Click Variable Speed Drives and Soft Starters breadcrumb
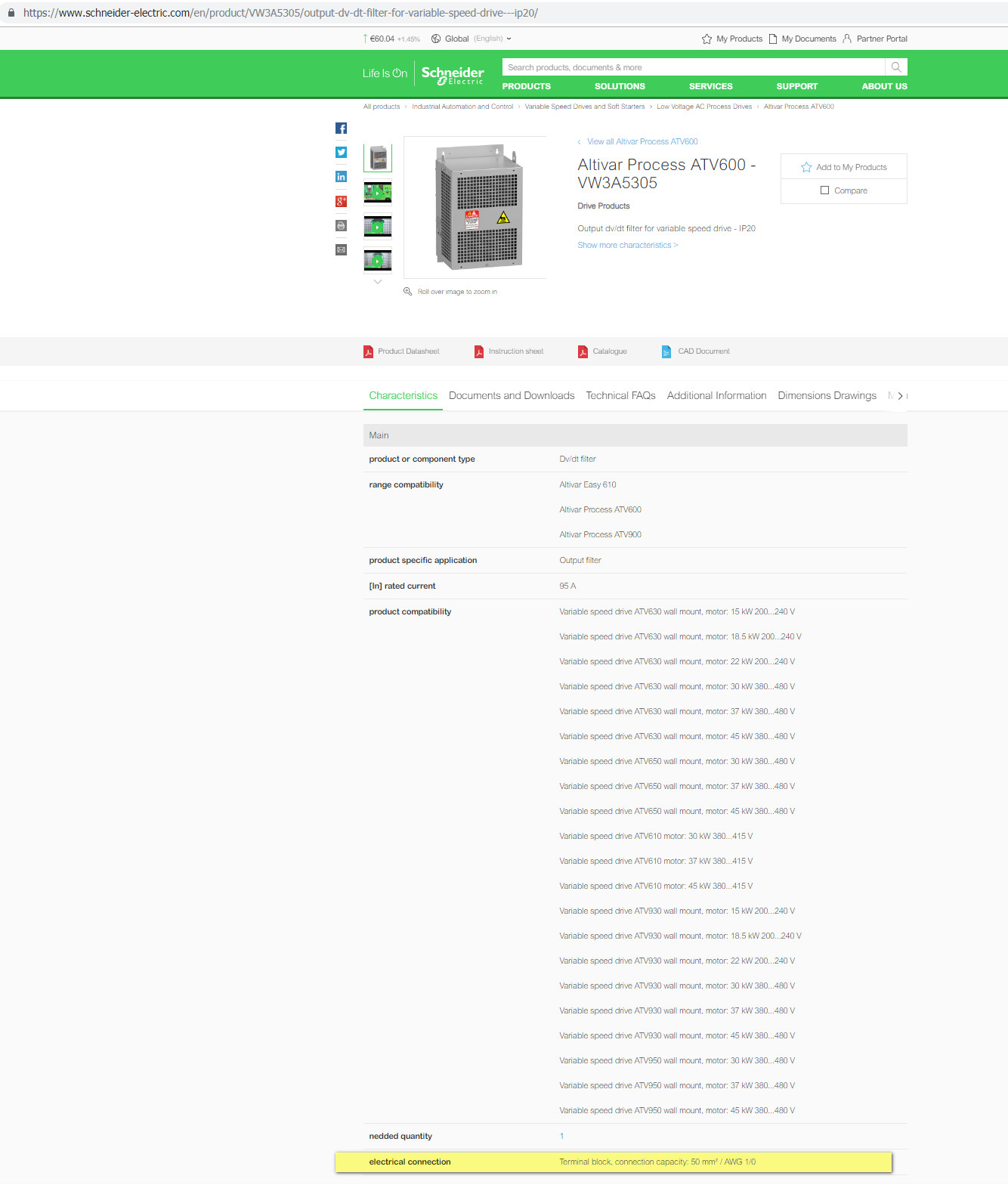This screenshot has width=1008, height=1185. tap(585, 107)
